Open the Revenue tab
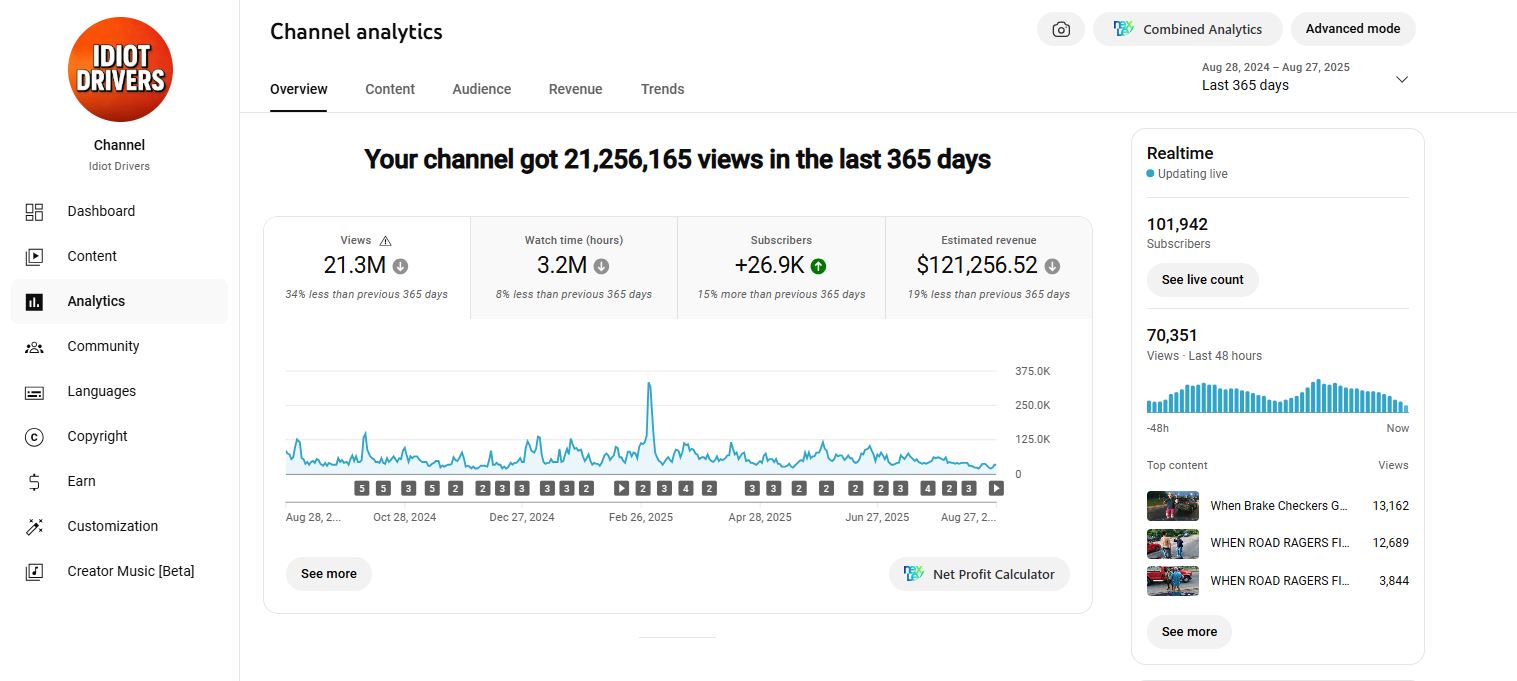This screenshot has height=681, width=1517. [x=575, y=89]
